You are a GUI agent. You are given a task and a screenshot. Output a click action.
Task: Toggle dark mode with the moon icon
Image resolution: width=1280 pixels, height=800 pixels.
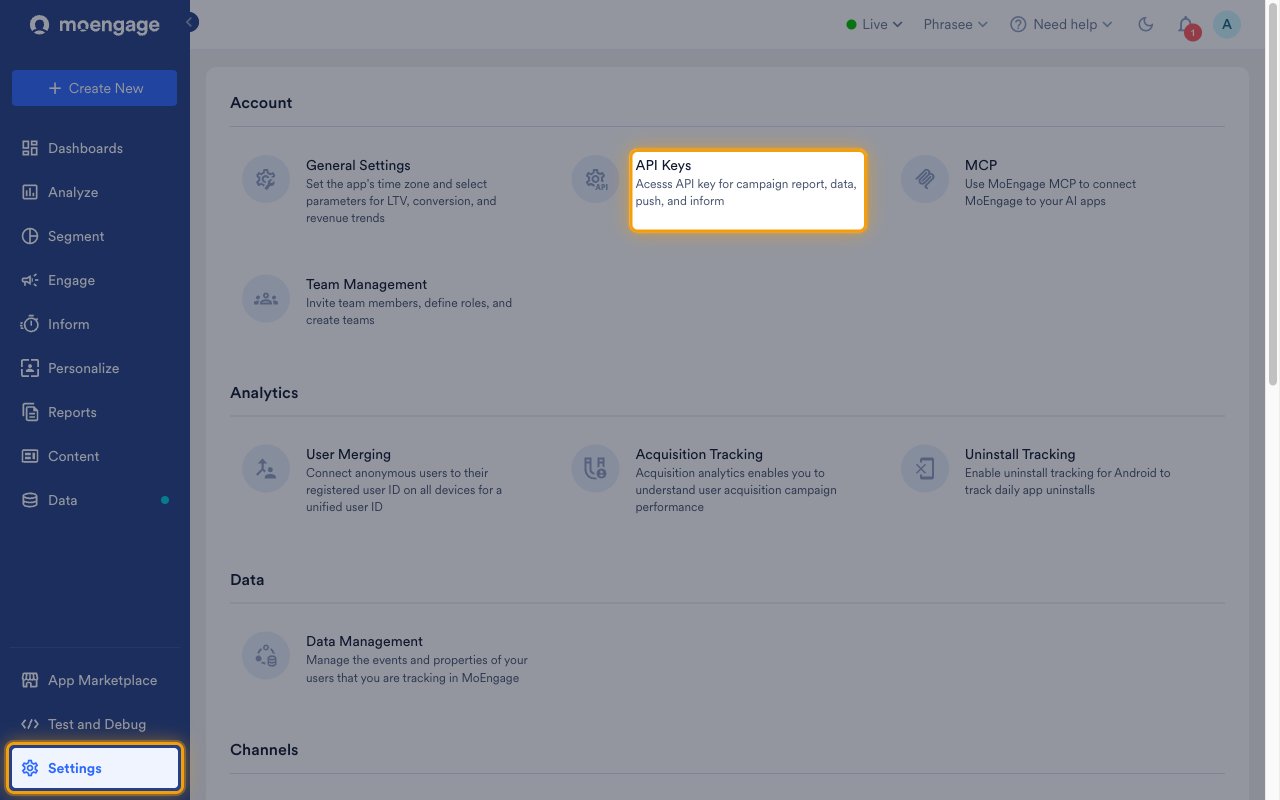1146,24
